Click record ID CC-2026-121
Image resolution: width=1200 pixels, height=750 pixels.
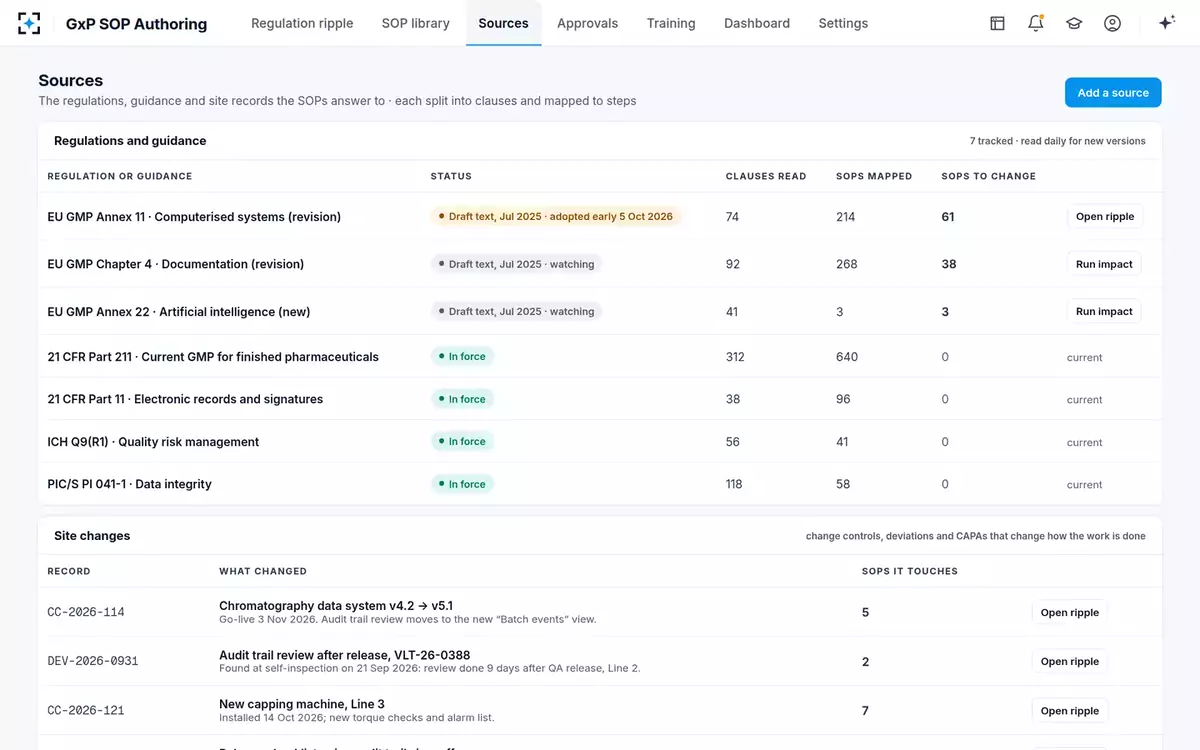(86, 710)
